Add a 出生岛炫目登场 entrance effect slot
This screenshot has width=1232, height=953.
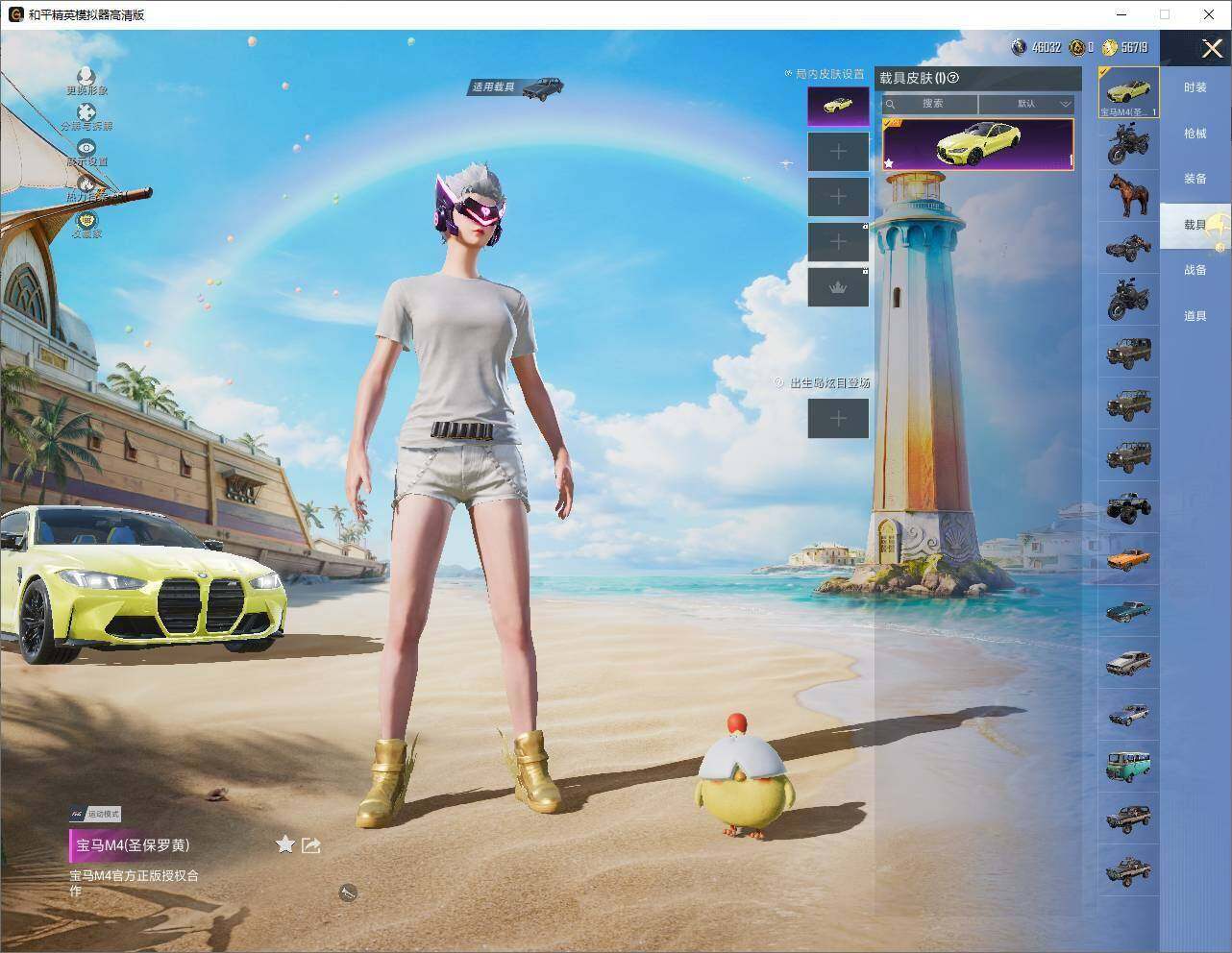coord(838,418)
